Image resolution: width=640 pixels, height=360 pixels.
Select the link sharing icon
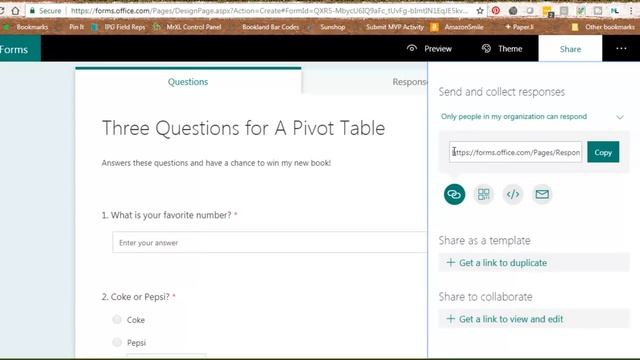(x=454, y=194)
